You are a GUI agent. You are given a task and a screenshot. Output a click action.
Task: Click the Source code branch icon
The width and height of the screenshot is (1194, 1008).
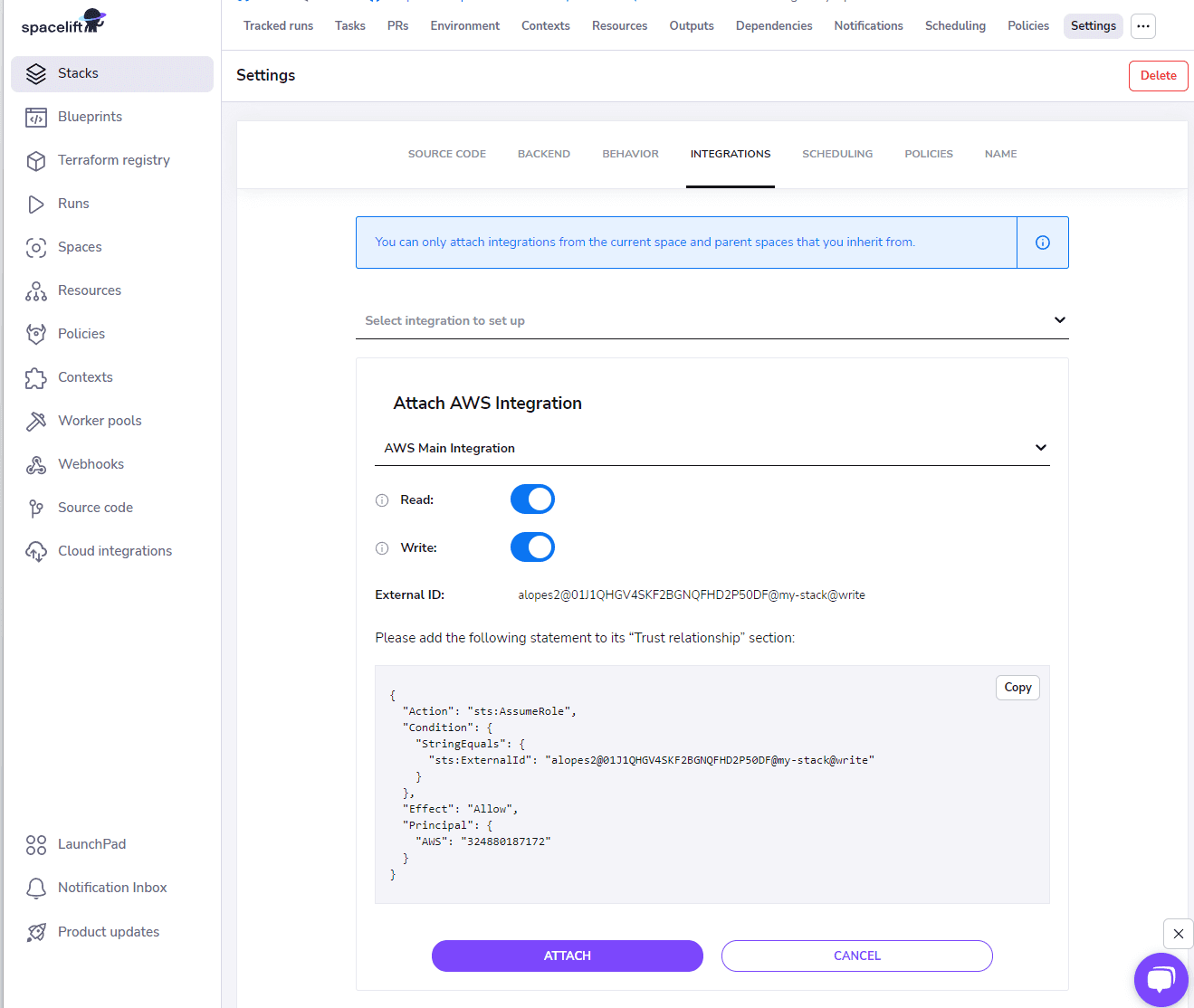coord(36,509)
